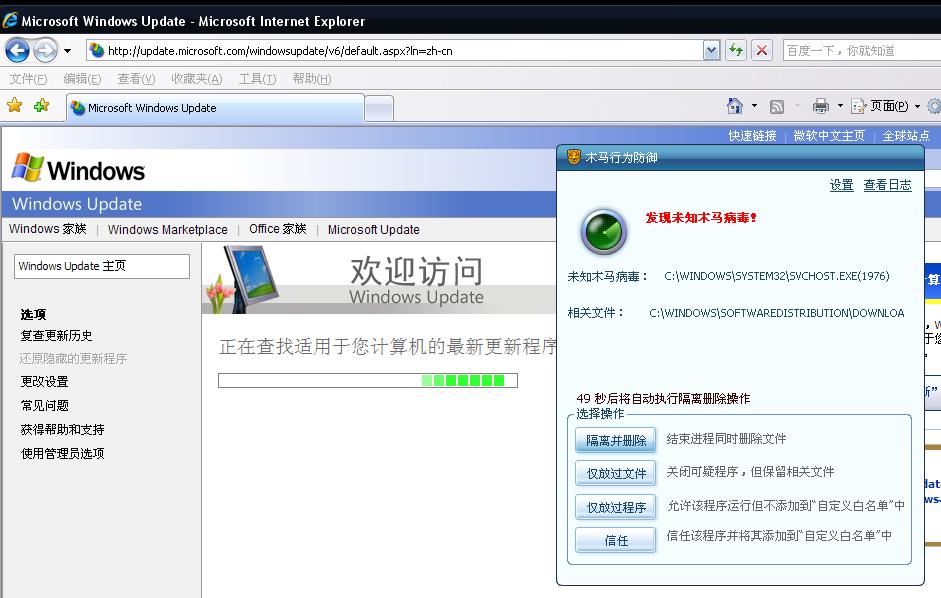Screen dimensions: 941x598
Task: Expand the Print dropdown arrow
Action: [840, 106]
